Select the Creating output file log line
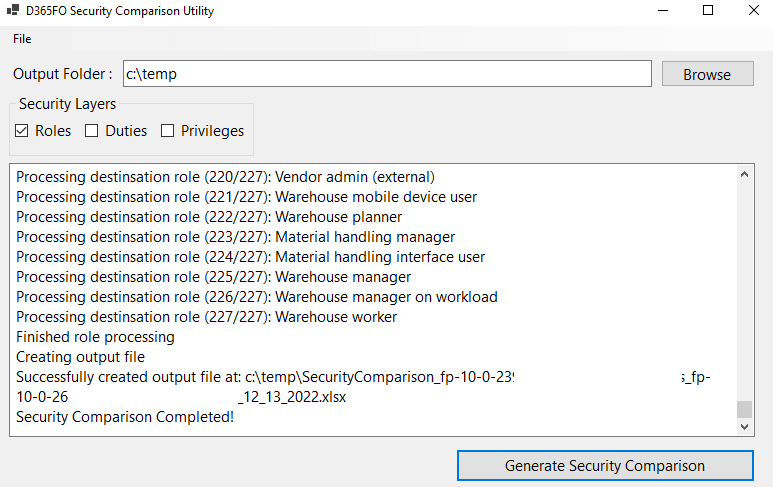Screen dimensions: 773x487 [80, 357]
